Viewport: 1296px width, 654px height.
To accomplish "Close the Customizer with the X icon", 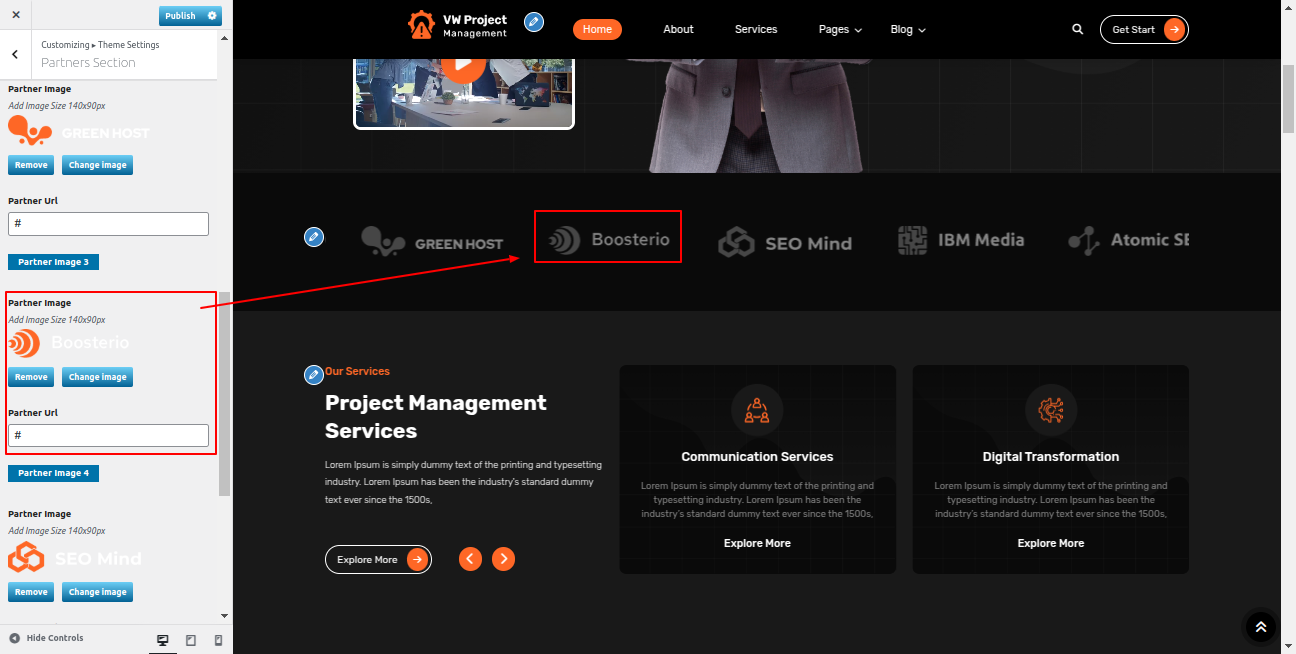I will click(15, 15).
